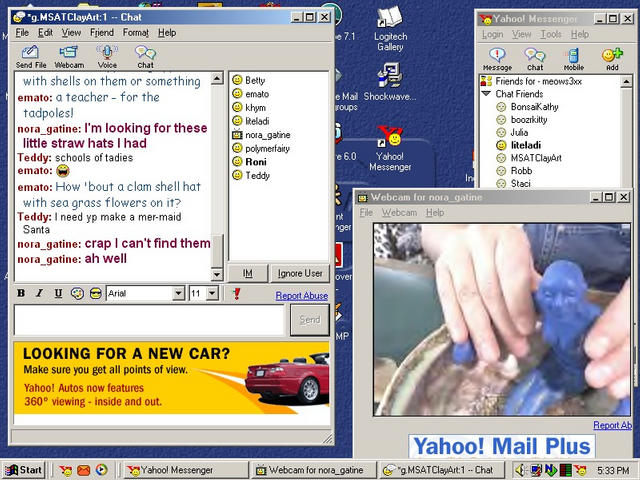Click mail envelope quick launch icon

pyautogui.click(x=83, y=470)
